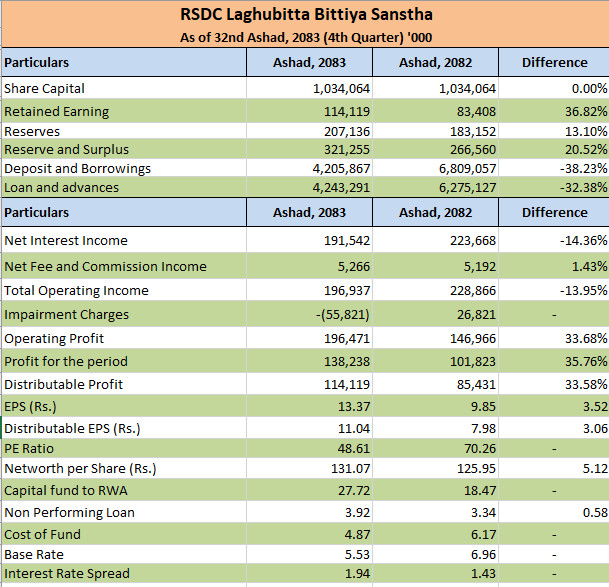Screen dimensions: 609x587
Task: Click Interest Rate Spread label cell
Action: pyautogui.click(x=124, y=573)
